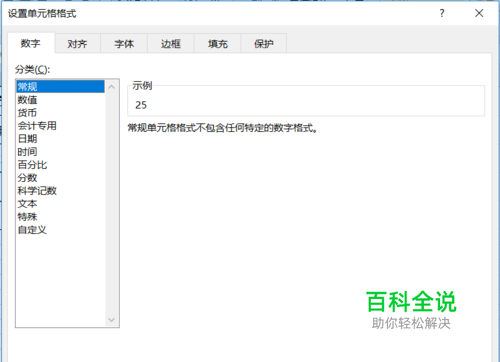Close the 设置单元格格式 dialog

point(479,13)
